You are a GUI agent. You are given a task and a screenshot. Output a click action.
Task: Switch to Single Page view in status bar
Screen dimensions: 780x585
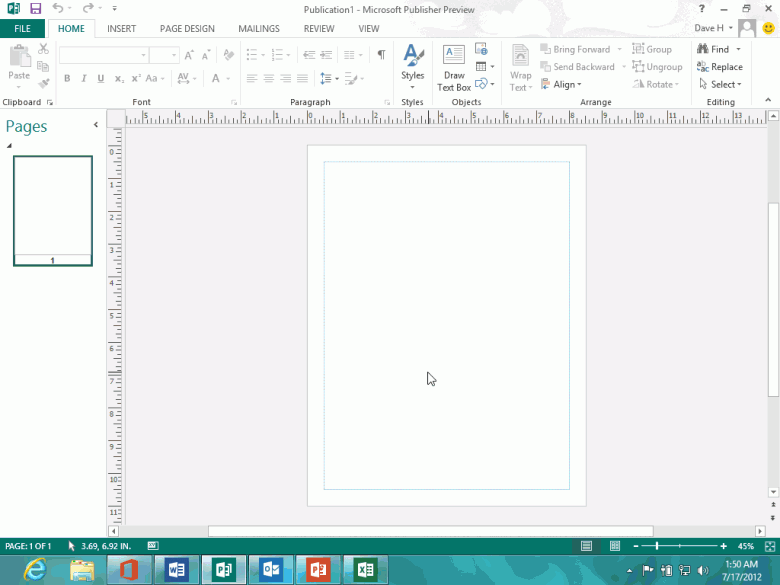pos(586,546)
